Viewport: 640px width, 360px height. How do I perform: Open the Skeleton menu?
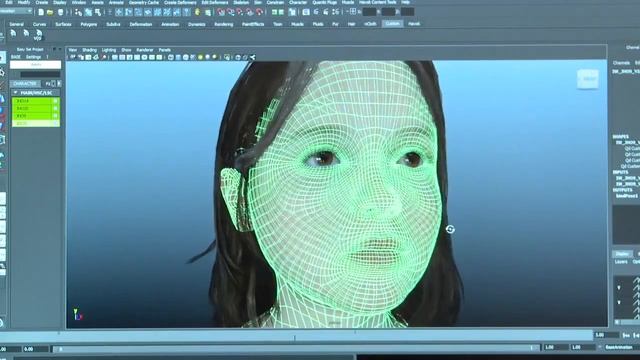pyautogui.click(x=241, y=2)
